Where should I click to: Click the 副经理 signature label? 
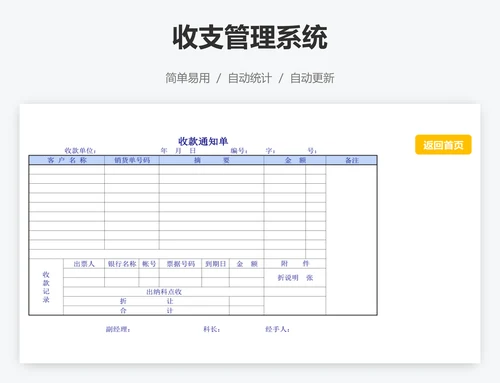(118, 329)
